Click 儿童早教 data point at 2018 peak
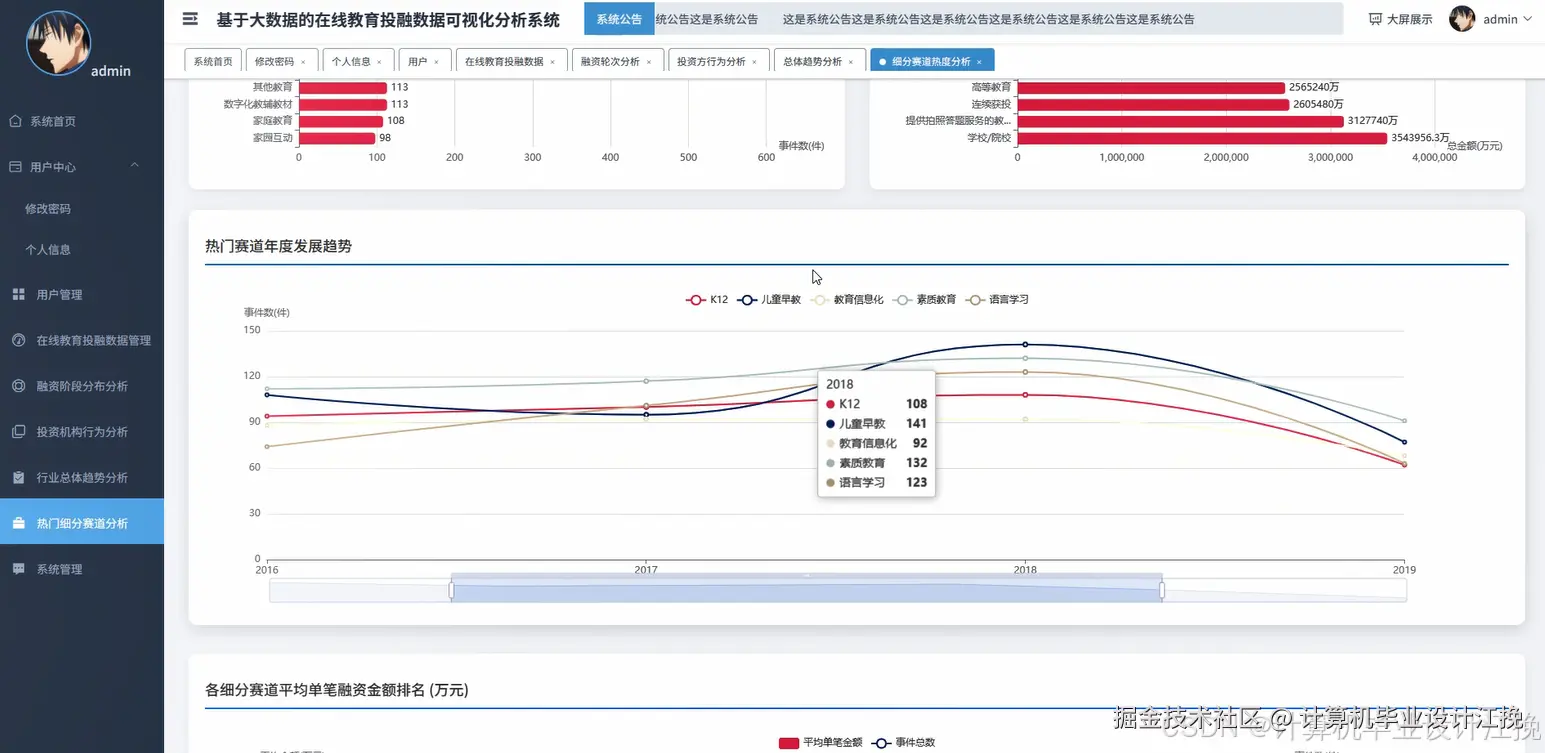Viewport: 1545px width, 753px height. click(1025, 344)
